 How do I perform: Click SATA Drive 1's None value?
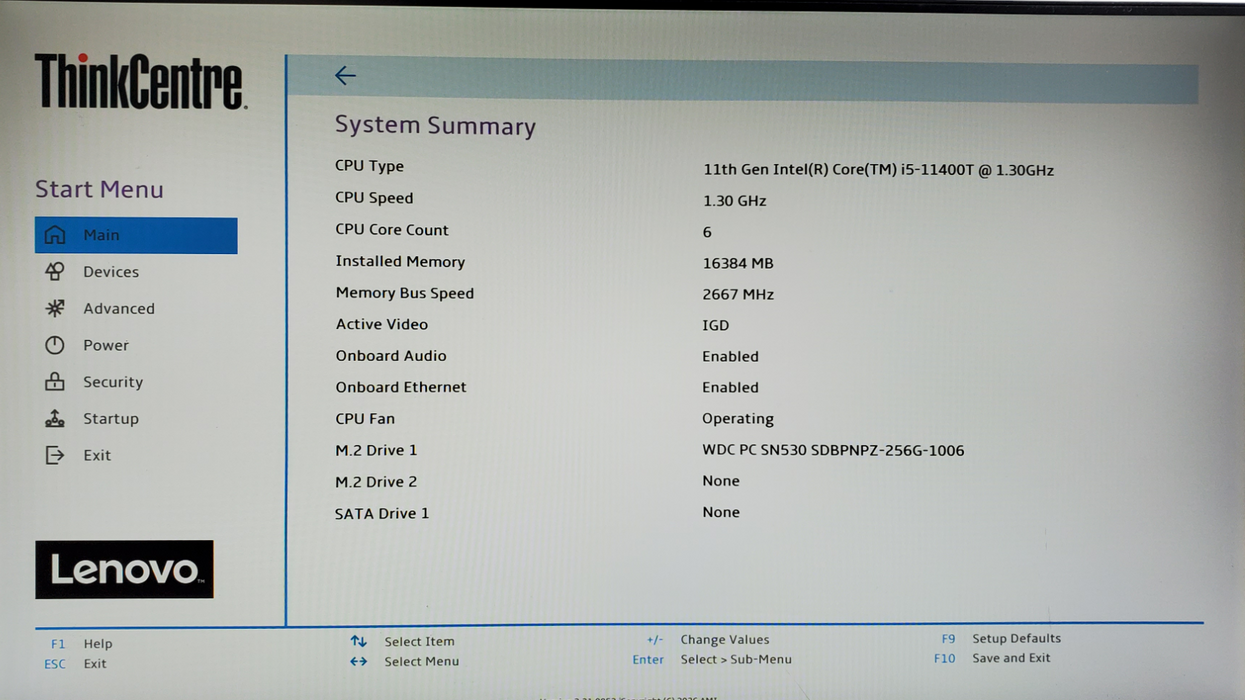pos(721,512)
